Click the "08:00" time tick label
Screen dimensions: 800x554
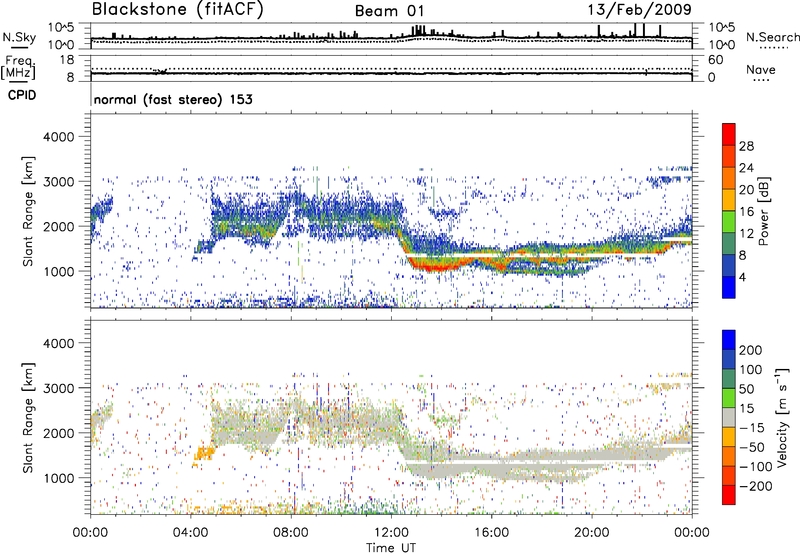tap(291, 533)
